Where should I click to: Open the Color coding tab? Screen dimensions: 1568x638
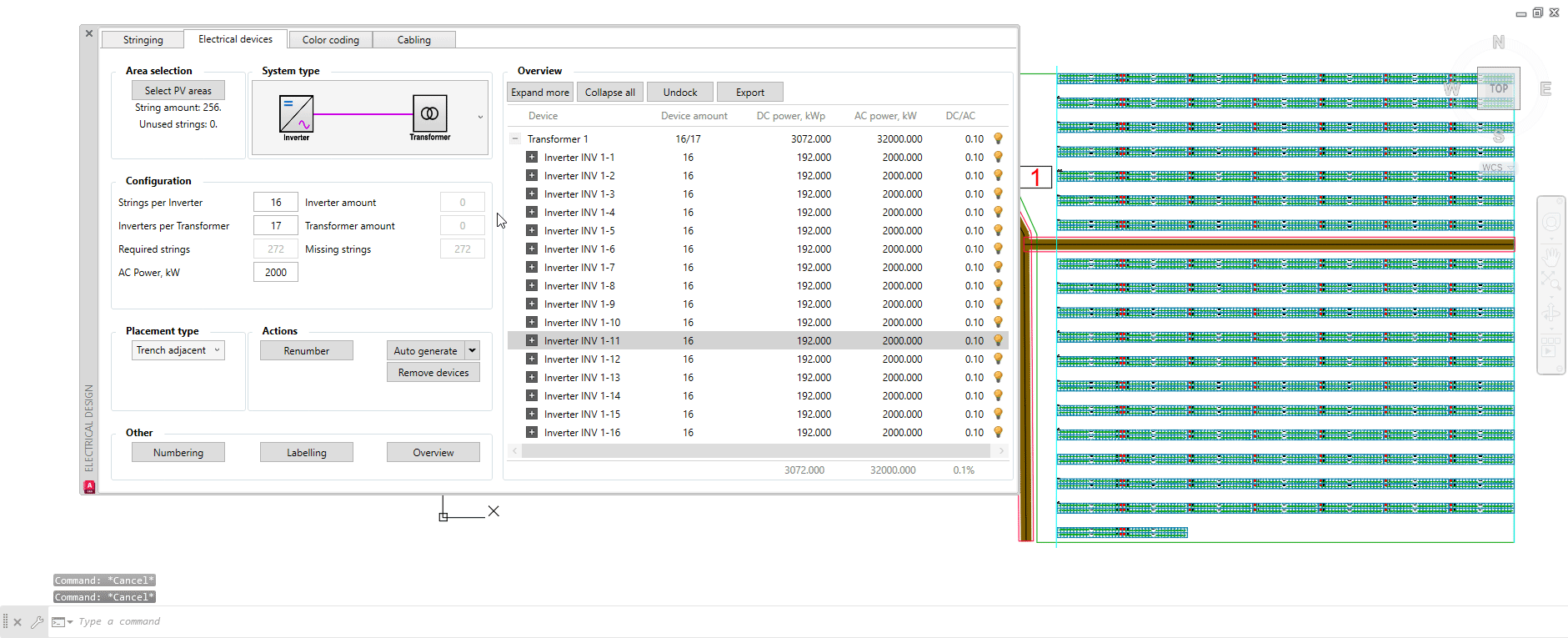click(331, 39)
